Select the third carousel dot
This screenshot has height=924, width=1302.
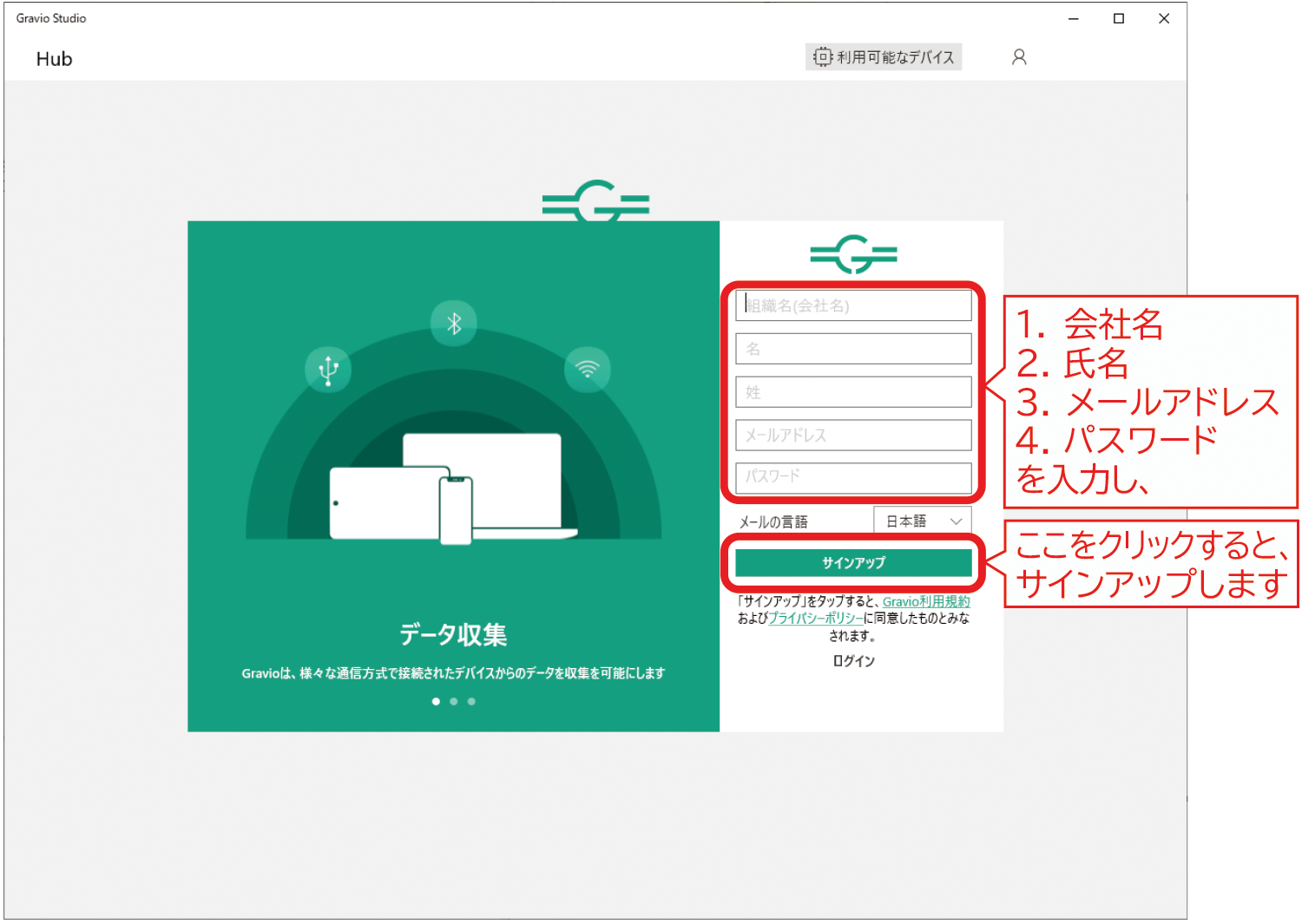tap(471, 701)
